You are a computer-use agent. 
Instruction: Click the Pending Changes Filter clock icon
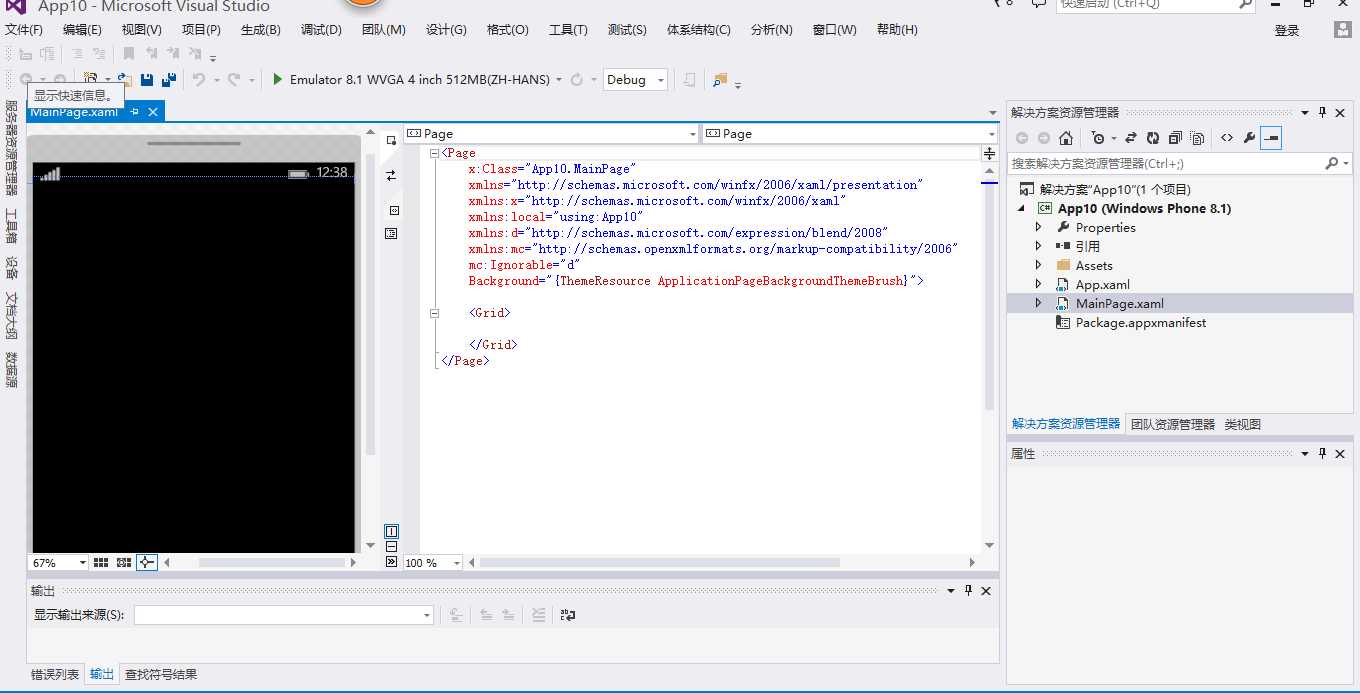pos(1098,138)
